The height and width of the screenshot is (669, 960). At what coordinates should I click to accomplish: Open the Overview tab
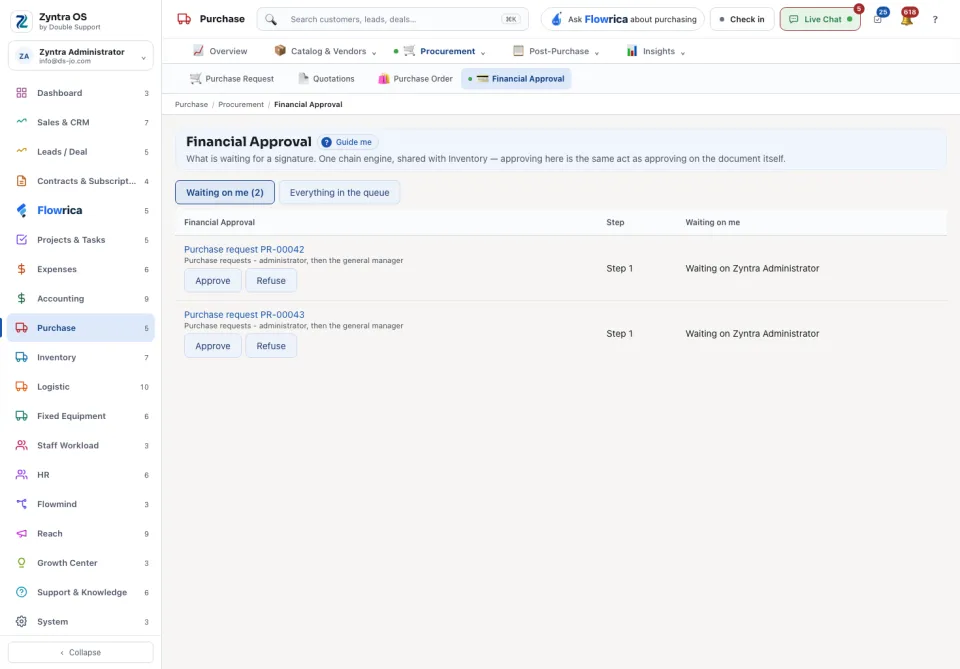pos(220,51)
